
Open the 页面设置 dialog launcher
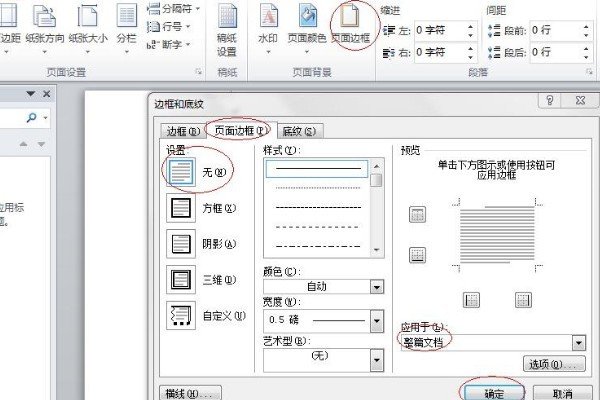[x=198, y=72]
